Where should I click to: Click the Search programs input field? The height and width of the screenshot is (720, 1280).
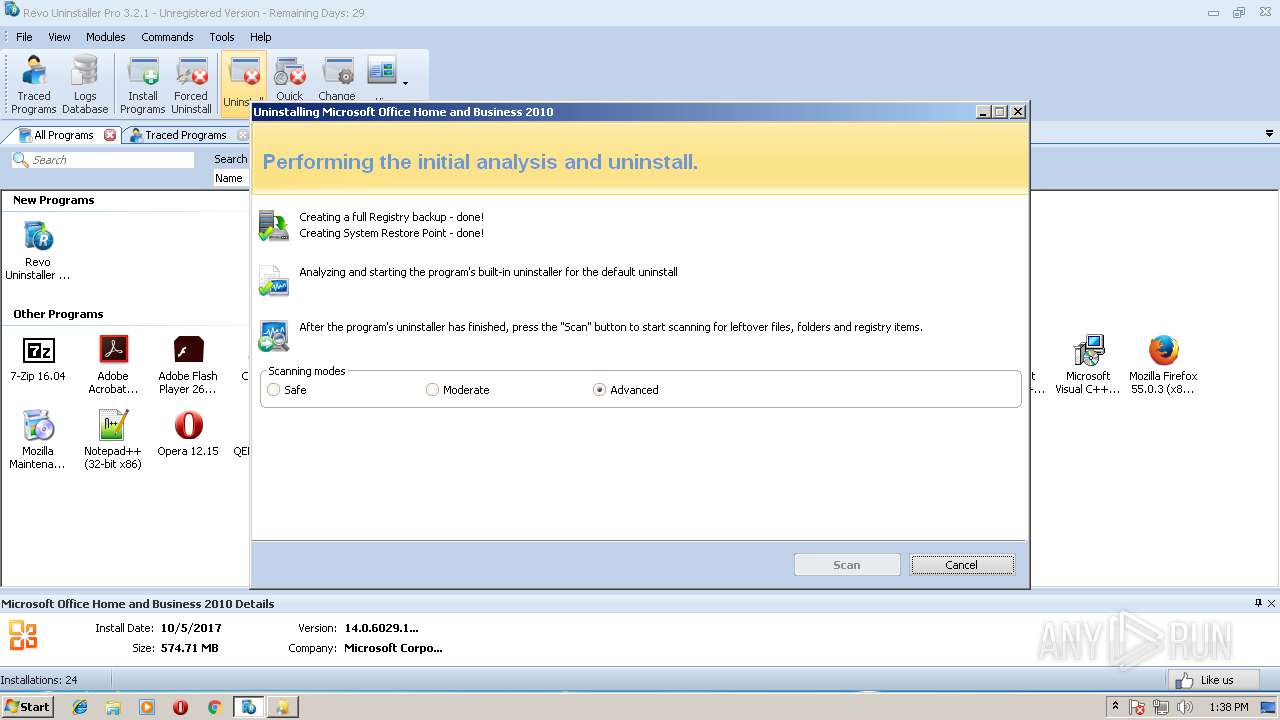(103, 160)
